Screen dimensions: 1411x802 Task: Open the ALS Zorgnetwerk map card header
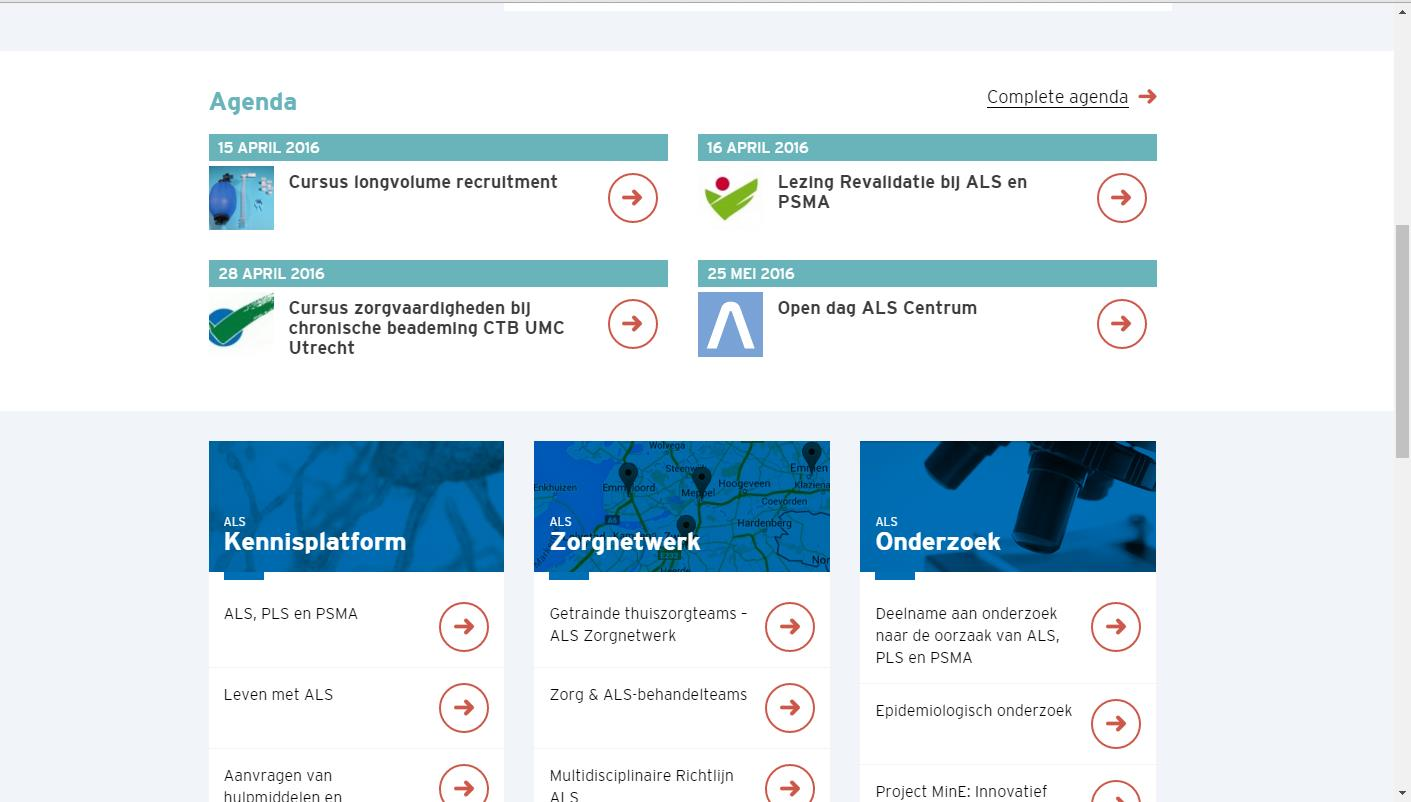682,506
